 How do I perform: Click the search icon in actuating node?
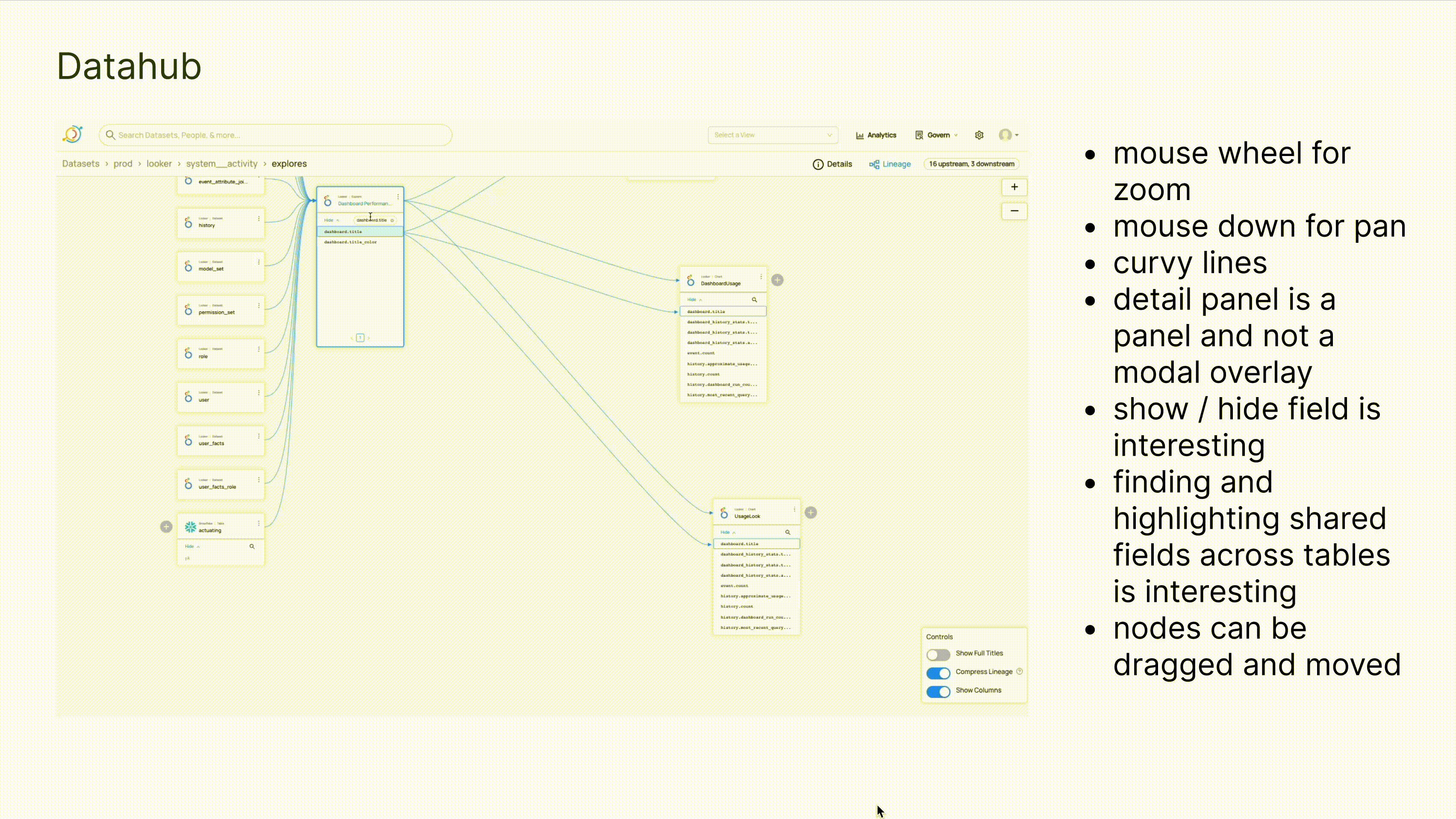point(252,547)
